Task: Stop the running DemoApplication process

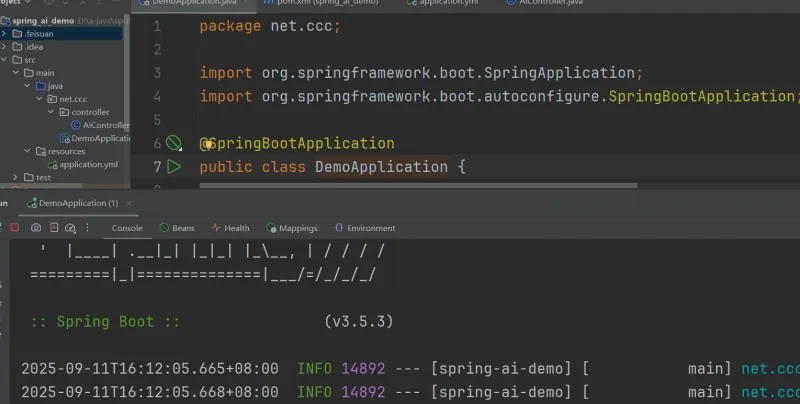Action: click(15, 228)
